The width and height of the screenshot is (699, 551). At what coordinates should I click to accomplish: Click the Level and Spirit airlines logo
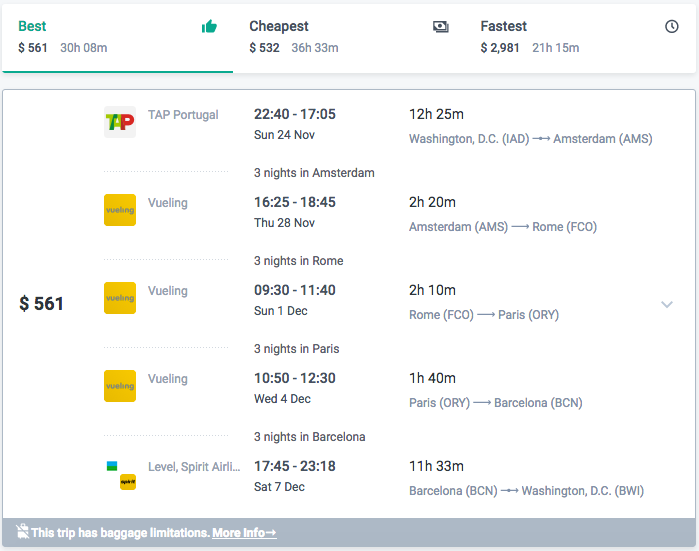[120, 474]
